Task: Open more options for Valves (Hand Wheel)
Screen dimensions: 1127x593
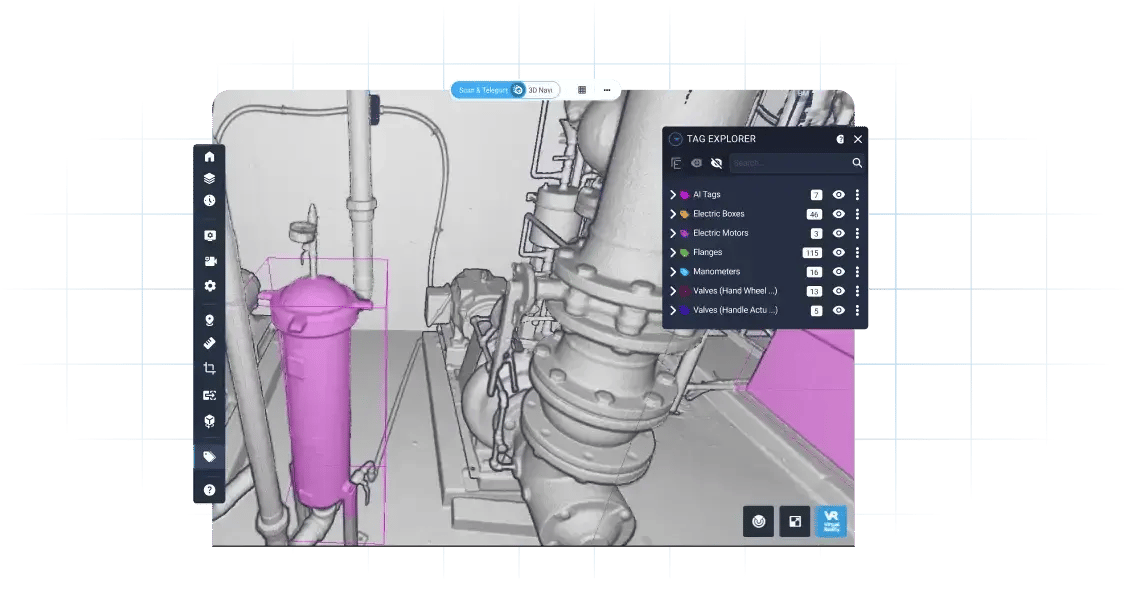Action: [x=857, y=291]
